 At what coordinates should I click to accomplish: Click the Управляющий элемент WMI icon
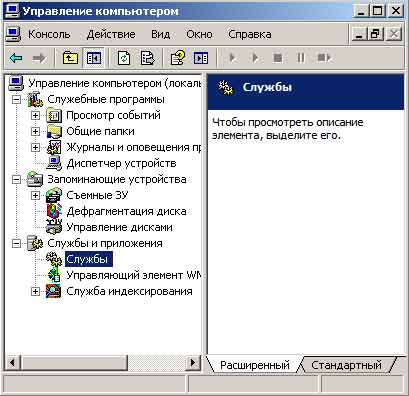[x=54, y=275]
